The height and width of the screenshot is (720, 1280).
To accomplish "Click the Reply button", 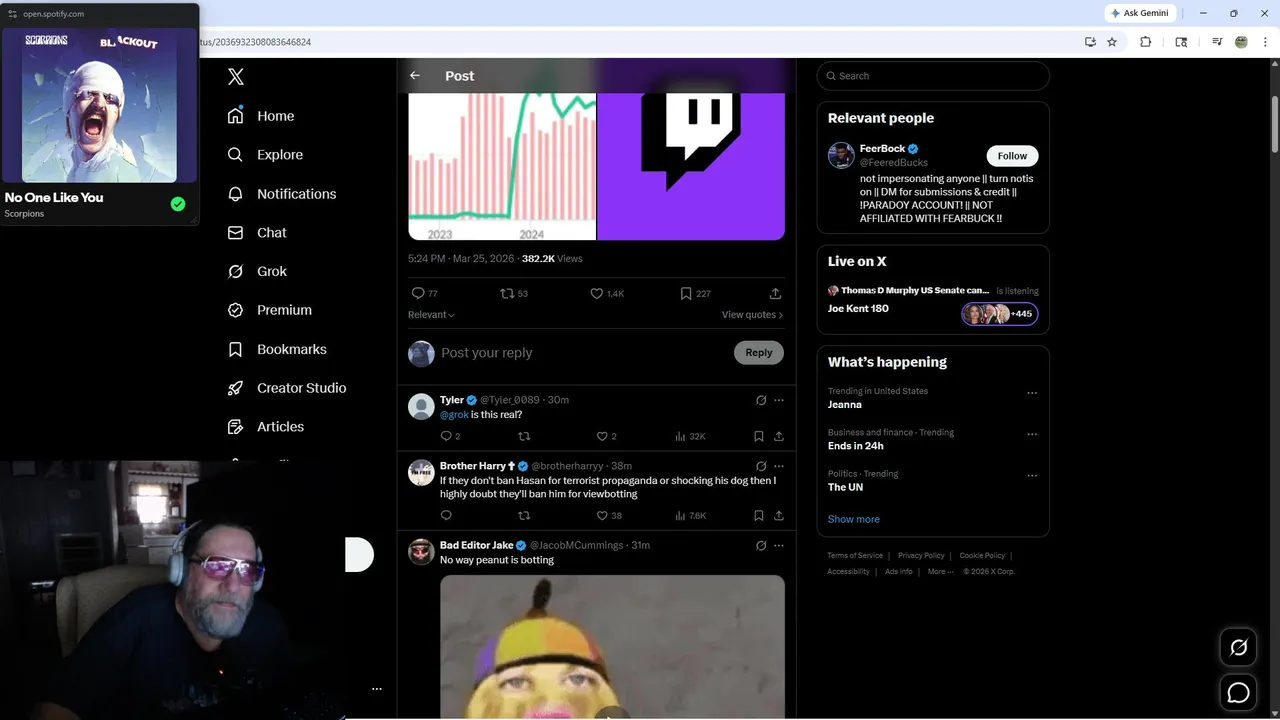I will pos(759,352).
